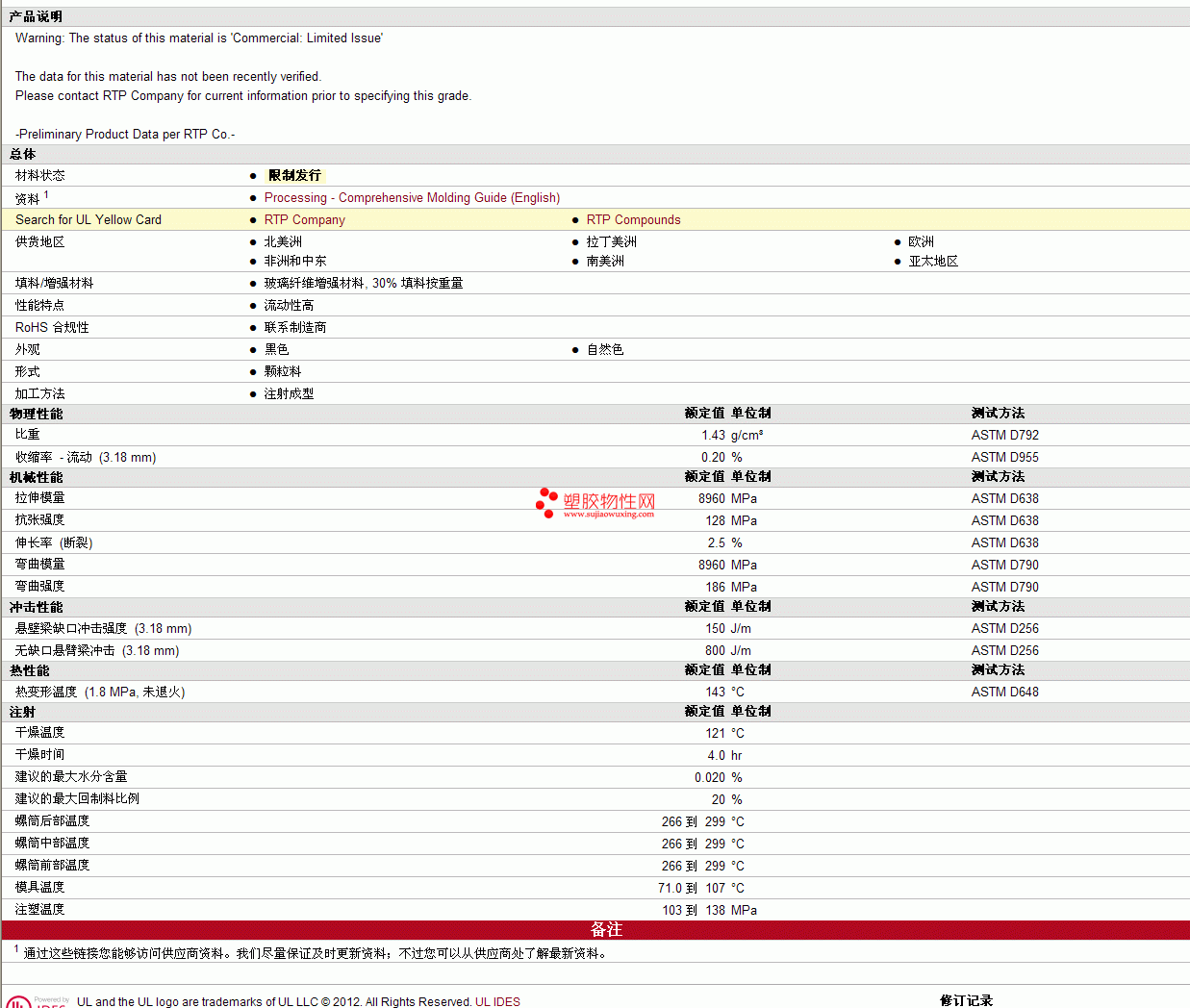Click the 注射 section header

tap(23, 712)
